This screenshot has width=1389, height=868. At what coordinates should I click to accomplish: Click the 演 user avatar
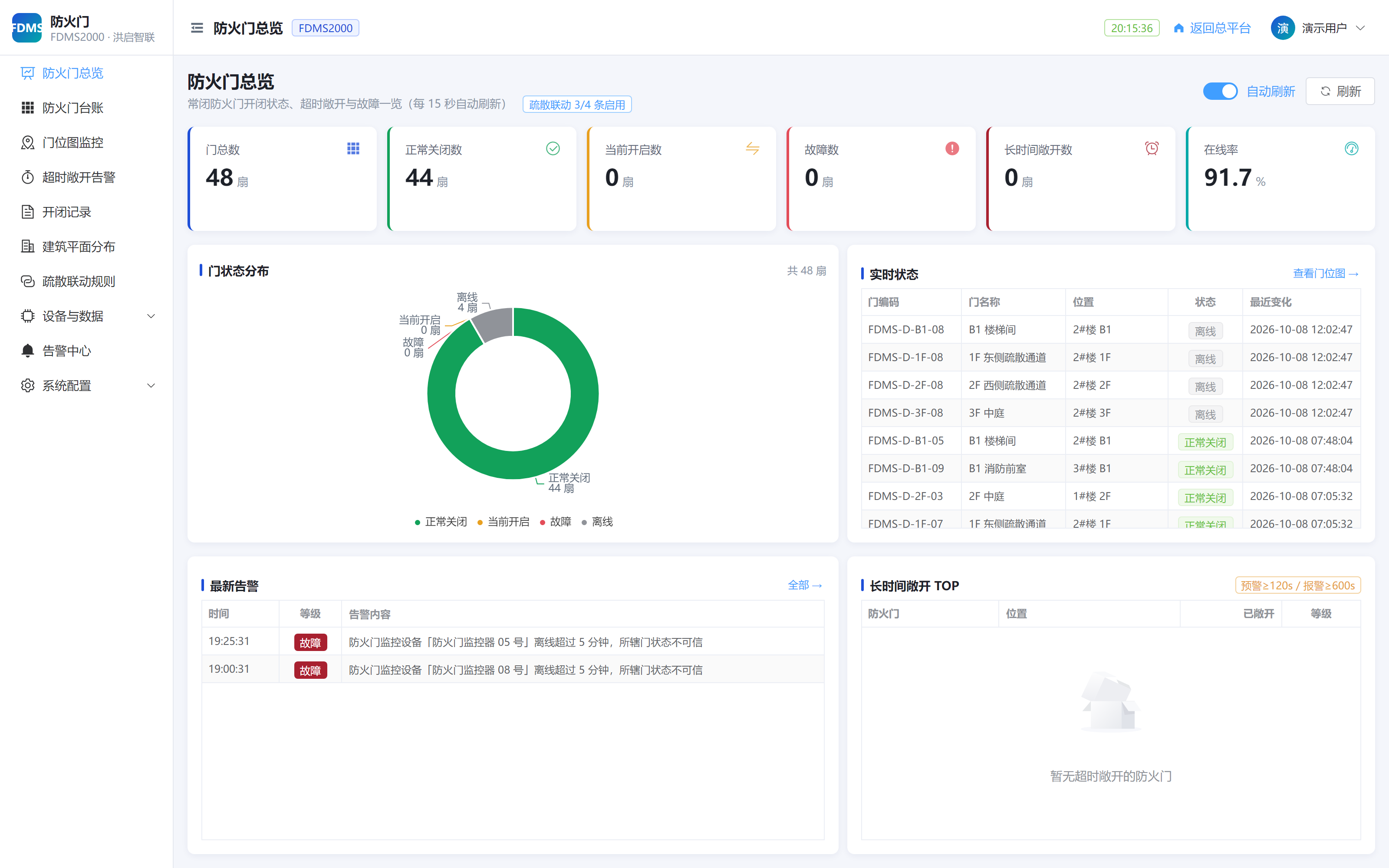coord(1283,28)
